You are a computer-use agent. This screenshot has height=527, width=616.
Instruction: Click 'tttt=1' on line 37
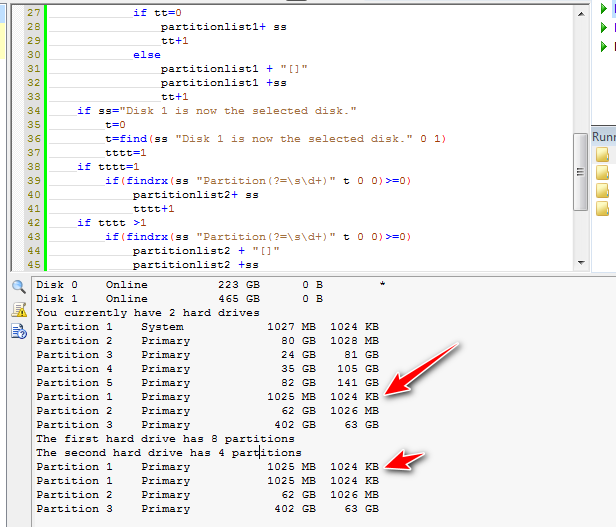click(126, 153)
